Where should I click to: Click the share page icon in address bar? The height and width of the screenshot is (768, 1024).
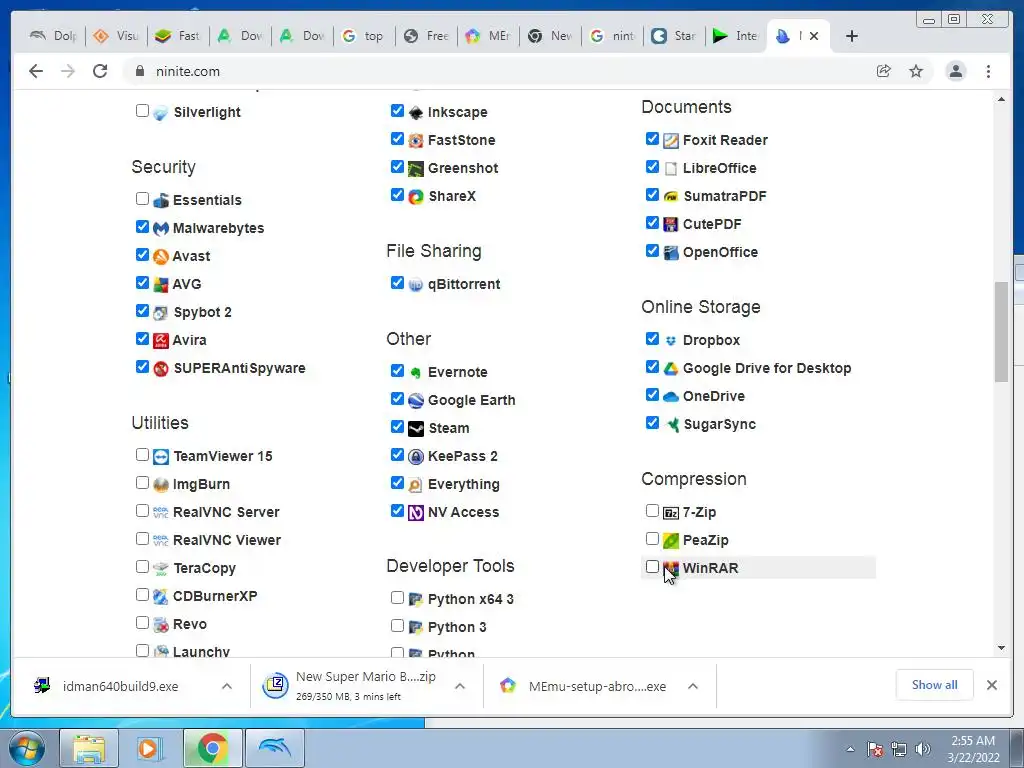pos(884,71)
